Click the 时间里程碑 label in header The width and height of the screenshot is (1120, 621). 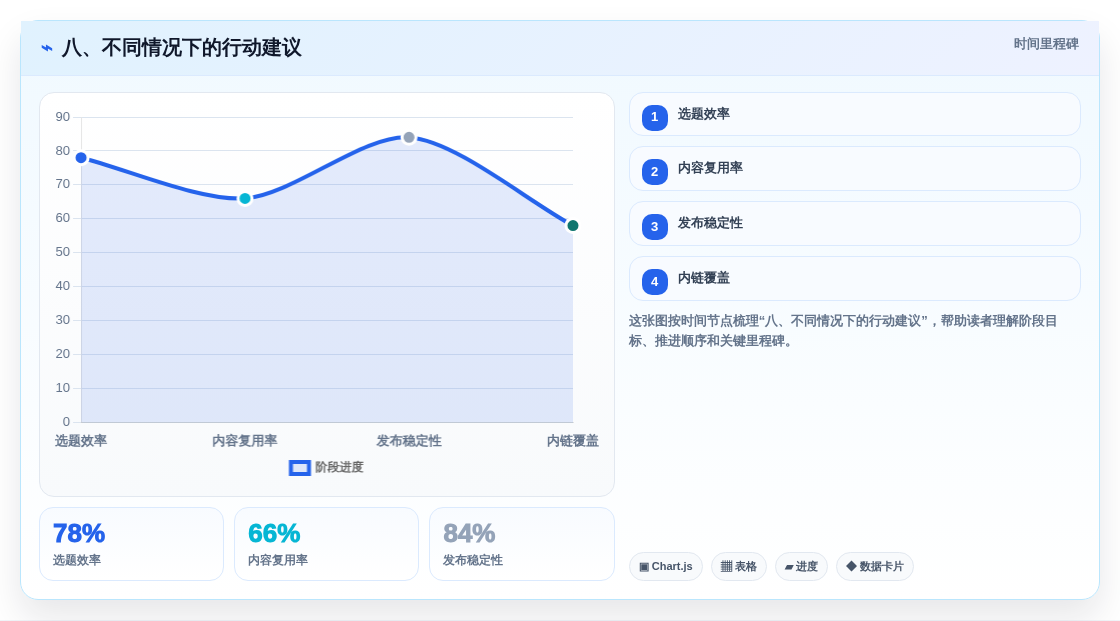[1046, 44]
